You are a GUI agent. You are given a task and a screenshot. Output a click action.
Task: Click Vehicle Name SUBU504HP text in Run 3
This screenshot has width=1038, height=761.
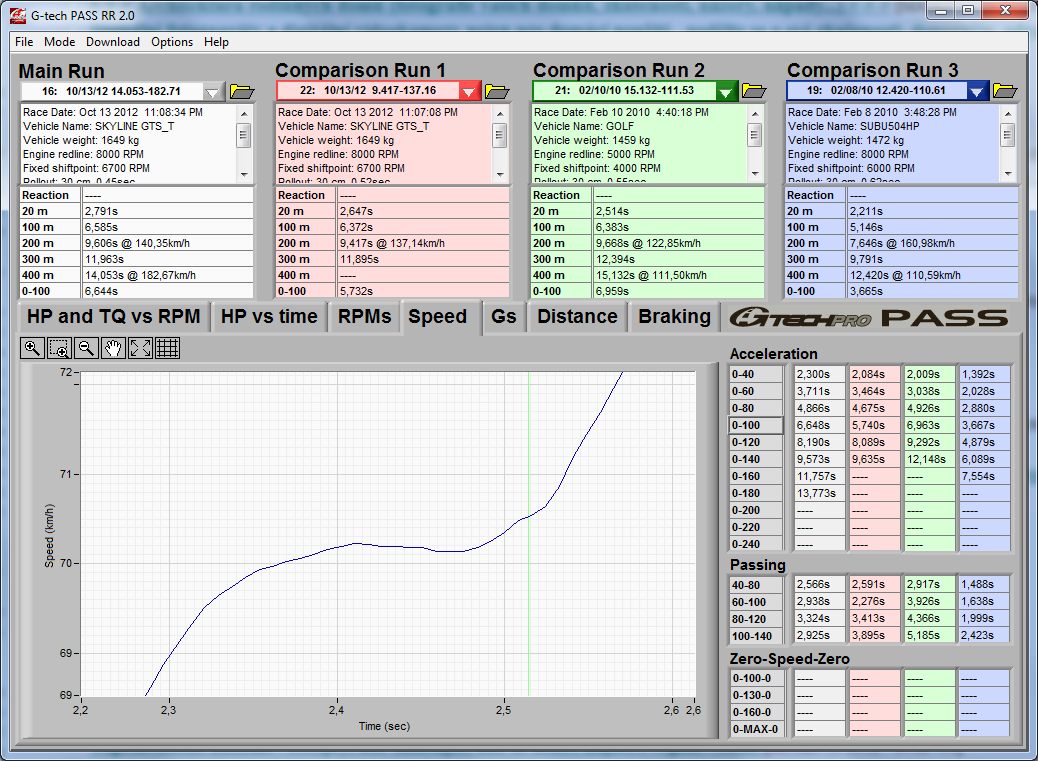[x=853, y=126]
